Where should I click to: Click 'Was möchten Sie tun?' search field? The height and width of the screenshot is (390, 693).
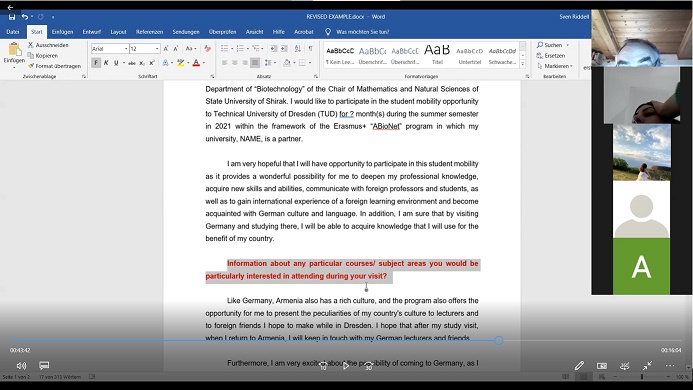point(363,32)
